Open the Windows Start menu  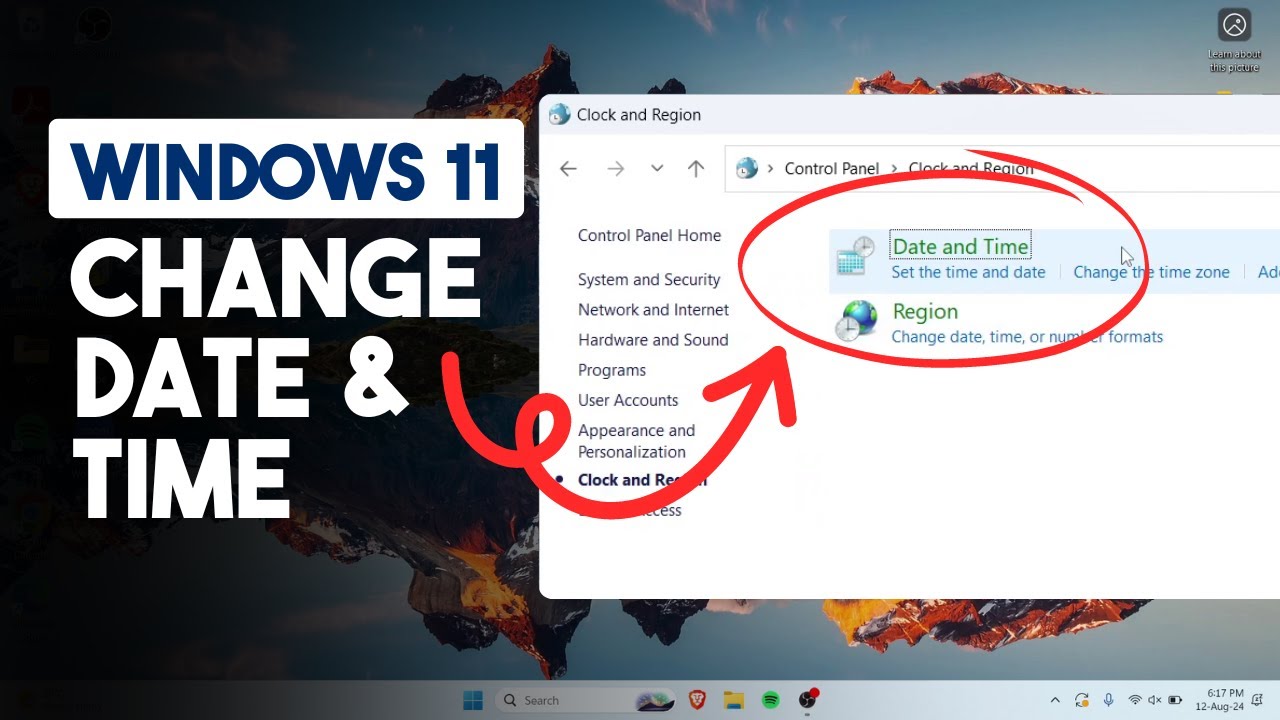click(x=472, y=700)
